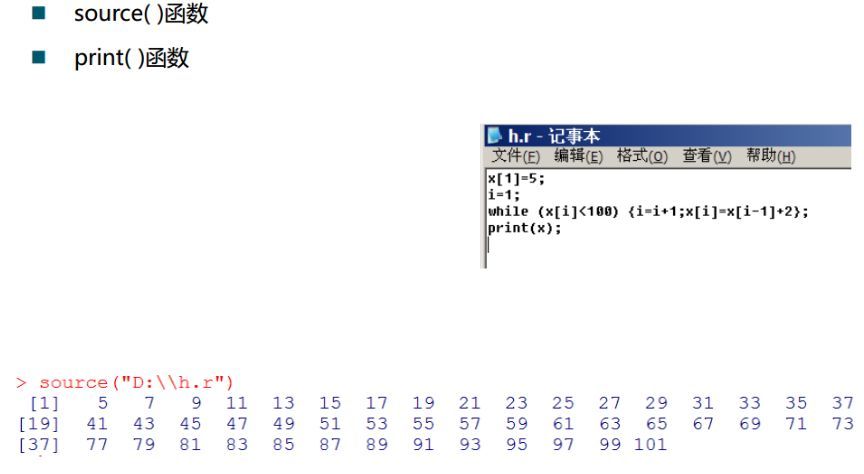
Task: Click the line 'i=1;' in Notepad
Action: [504, 195]
